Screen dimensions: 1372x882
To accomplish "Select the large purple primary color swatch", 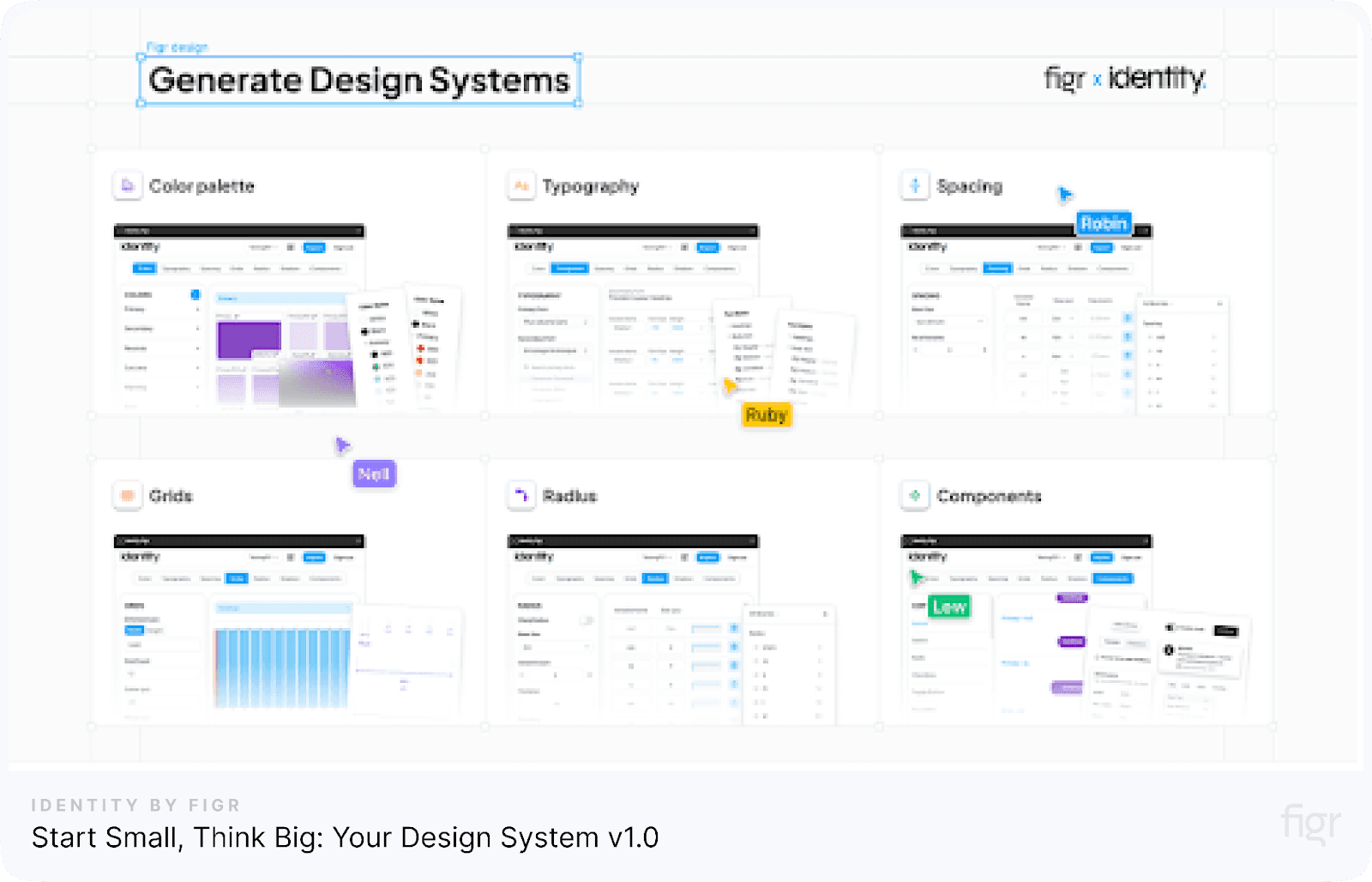I will point(249,340).
